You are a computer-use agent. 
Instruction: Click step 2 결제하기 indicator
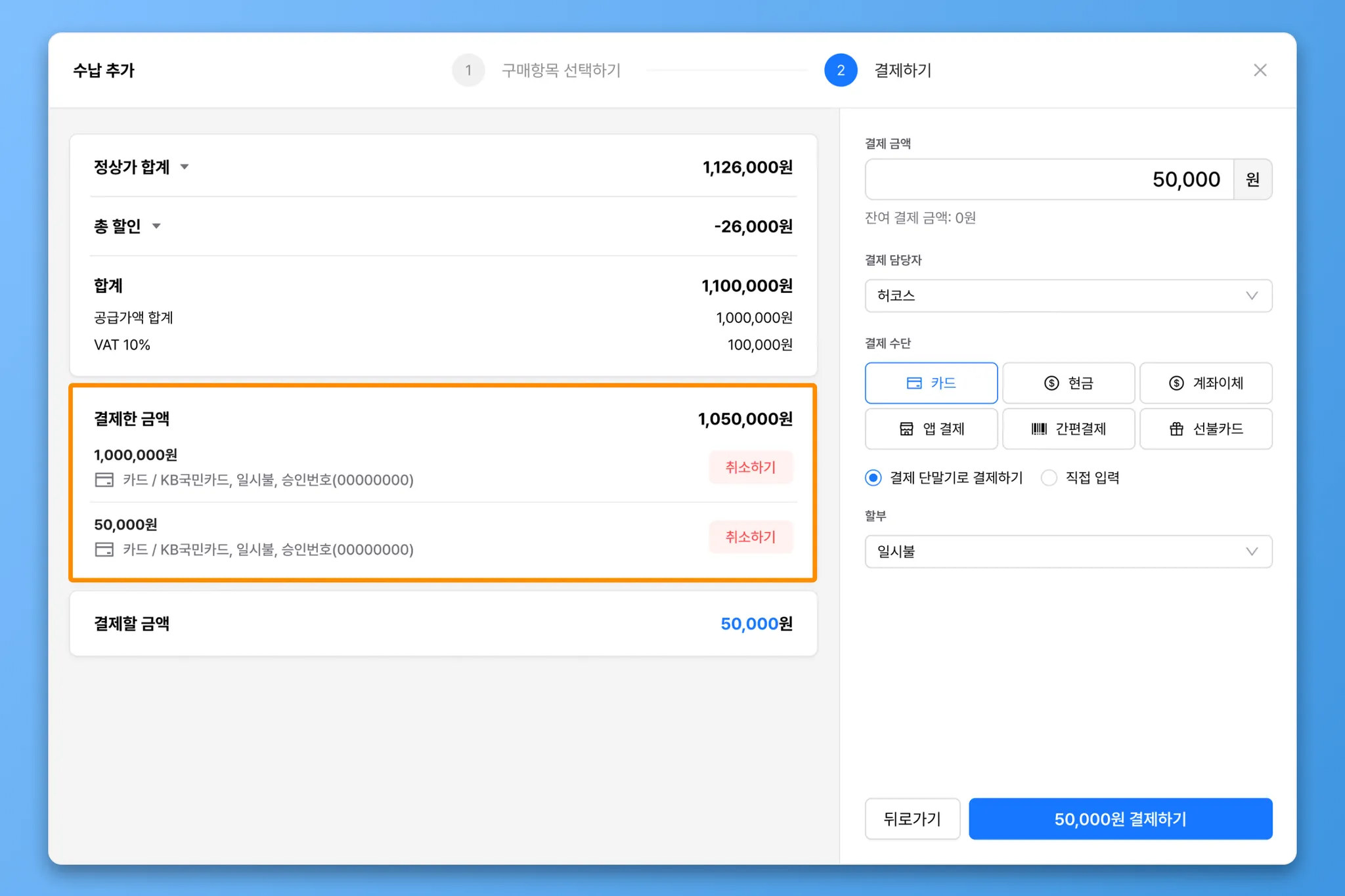[x=841, y=70]
